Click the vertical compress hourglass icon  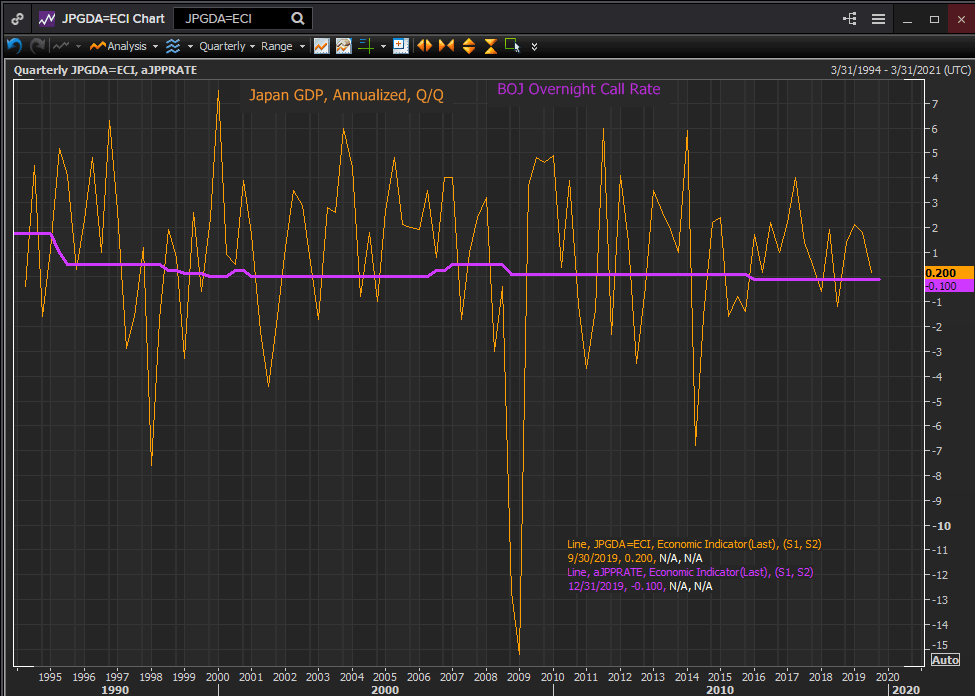click(x=489, y=46)
